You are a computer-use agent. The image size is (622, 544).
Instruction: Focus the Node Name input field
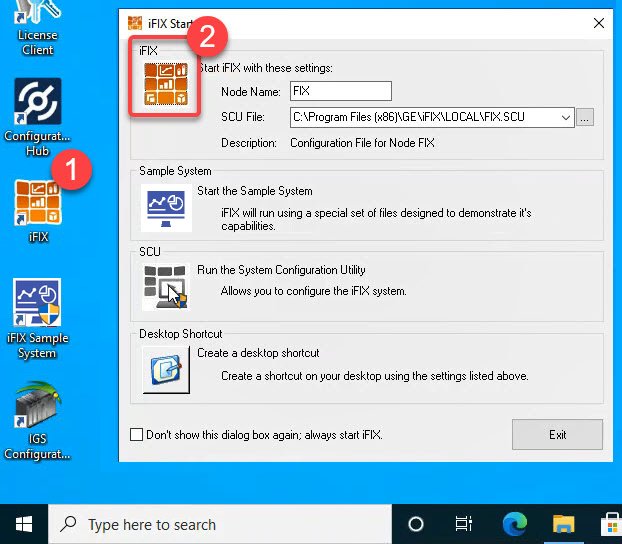pyautogui.click(x=341, y=91)
